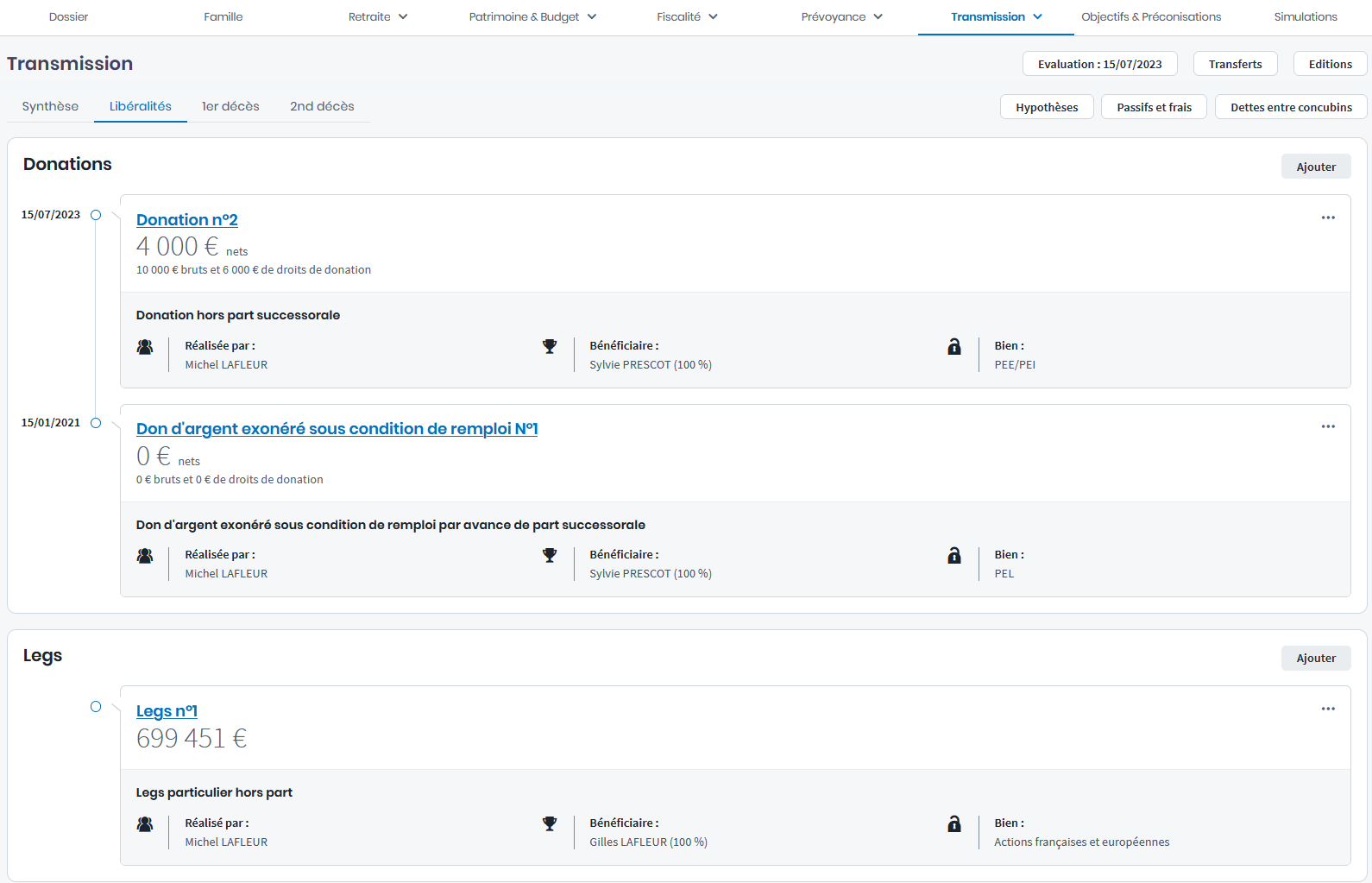Viewport: 1372px width, 883px height.
Task: Open the three-dot menu for Don d'argent exonéré
Action: pyautogui.click(x=1327, y=426)
